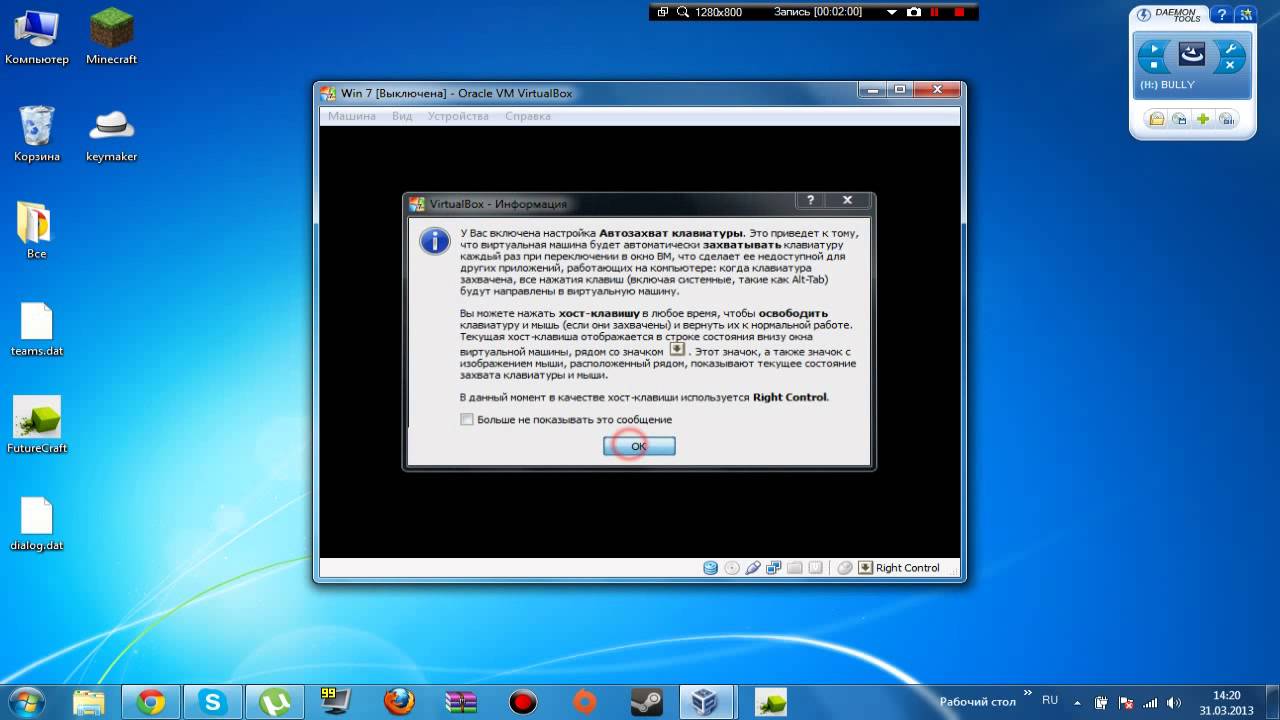Select the 'Все' folder on desktop

(x=37, y=230)
